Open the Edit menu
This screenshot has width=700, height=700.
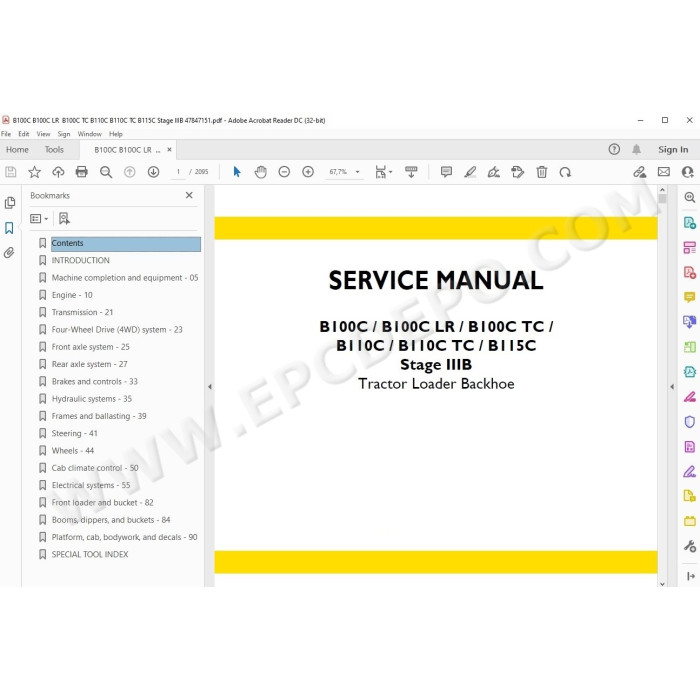click(24, 134)
